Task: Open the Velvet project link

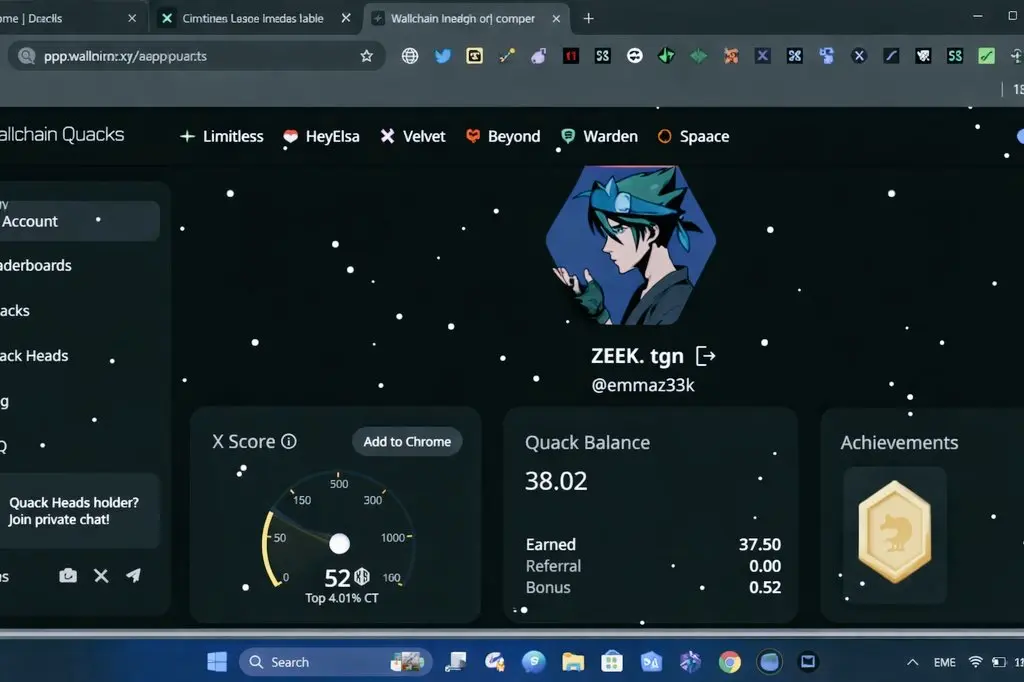Action: tap(413, 136)
